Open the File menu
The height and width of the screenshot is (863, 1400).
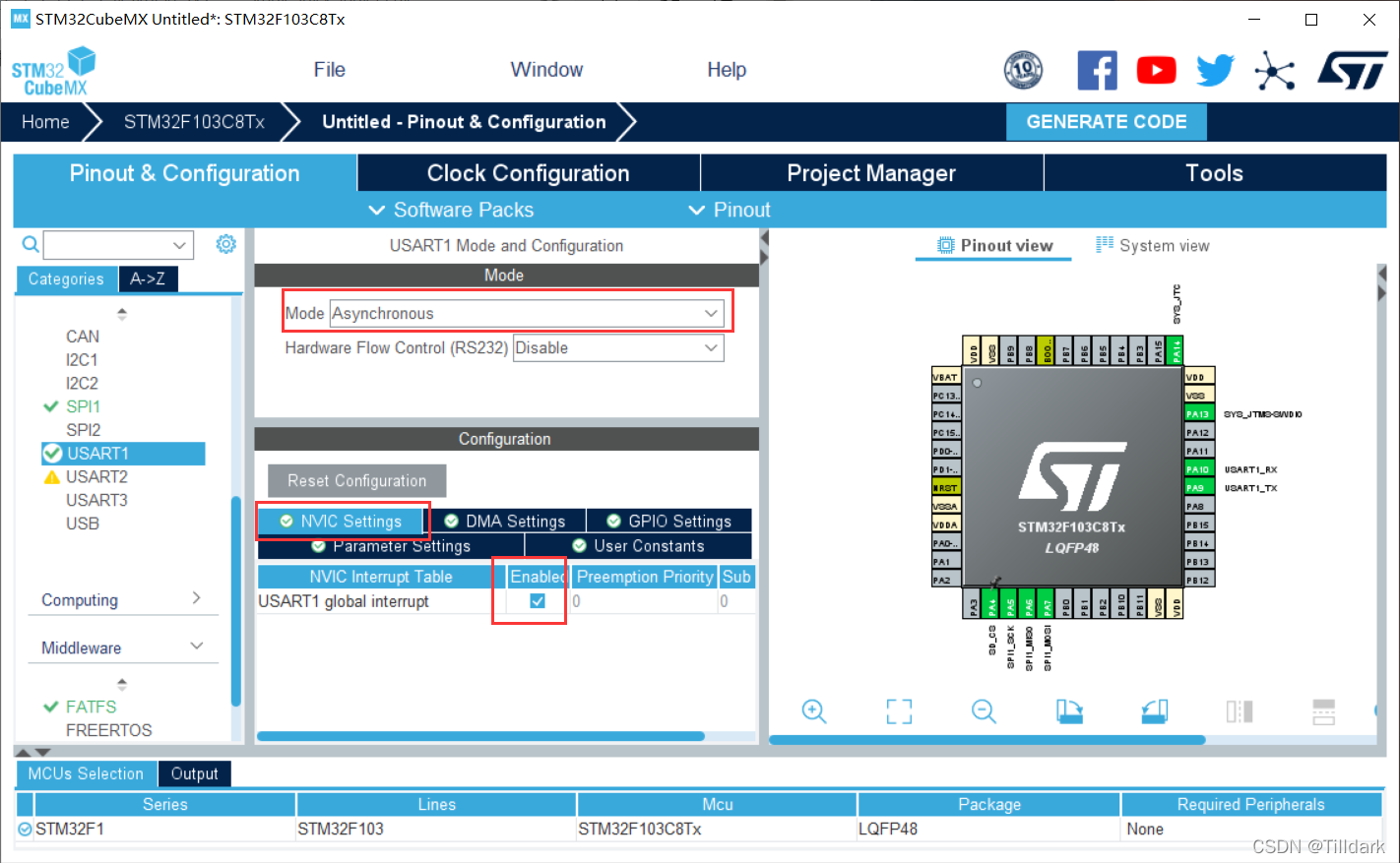pyautogui.click(x=329, y=70)
